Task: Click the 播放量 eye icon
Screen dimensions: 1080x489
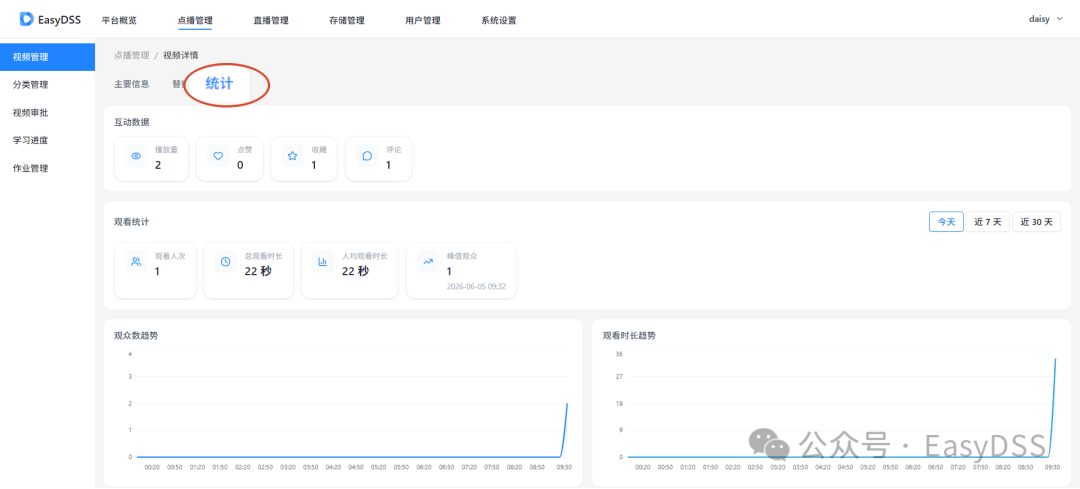Action: pyautogui.click(x=136, y=156)
